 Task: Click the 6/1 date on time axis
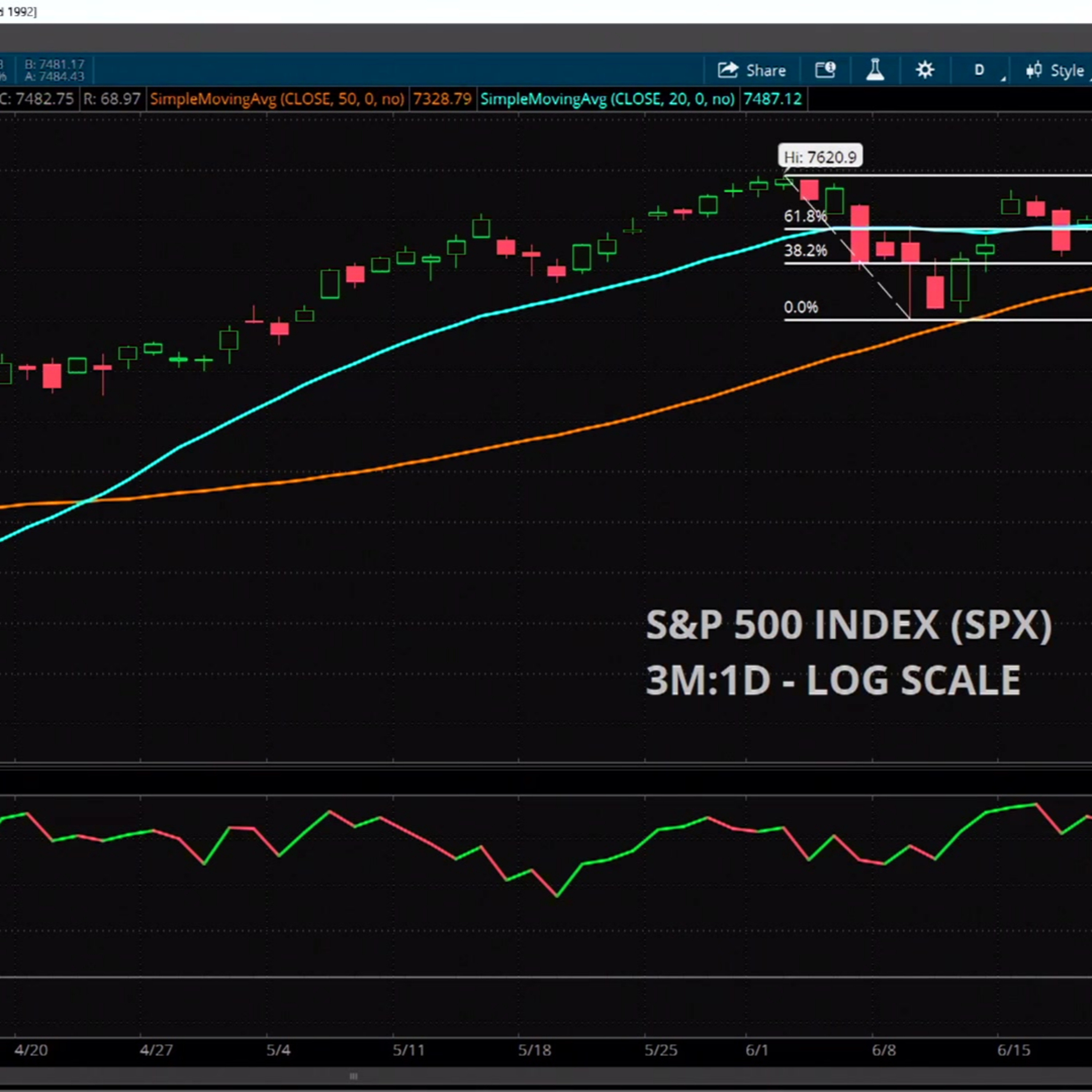tap(757, 1050)
